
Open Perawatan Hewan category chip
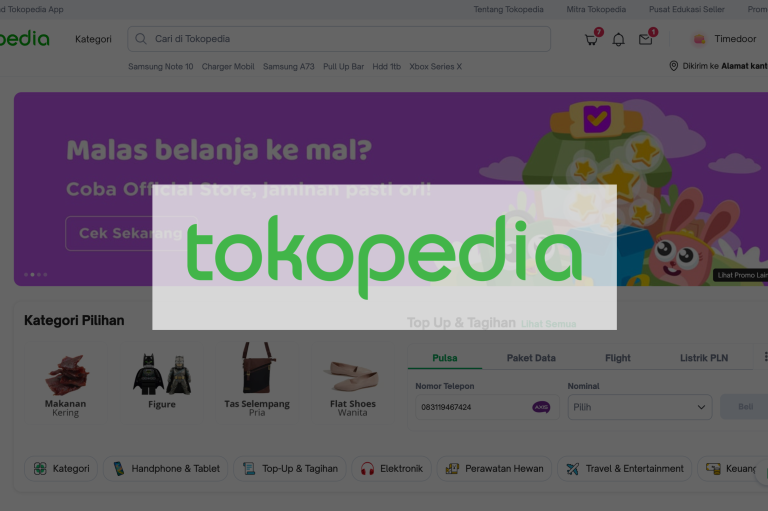(494, 468)
